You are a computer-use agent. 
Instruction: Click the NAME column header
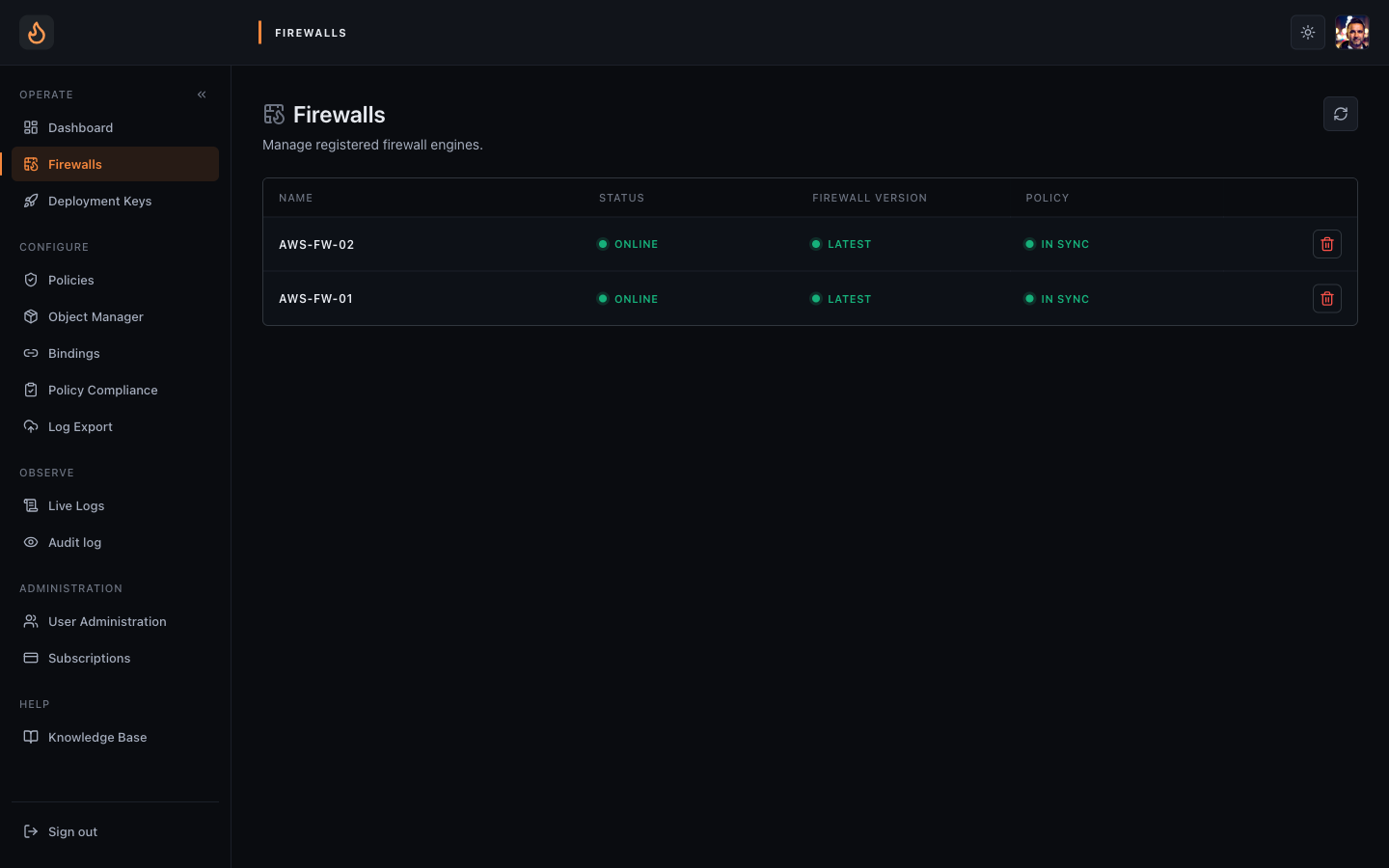(x=296, y=198)
